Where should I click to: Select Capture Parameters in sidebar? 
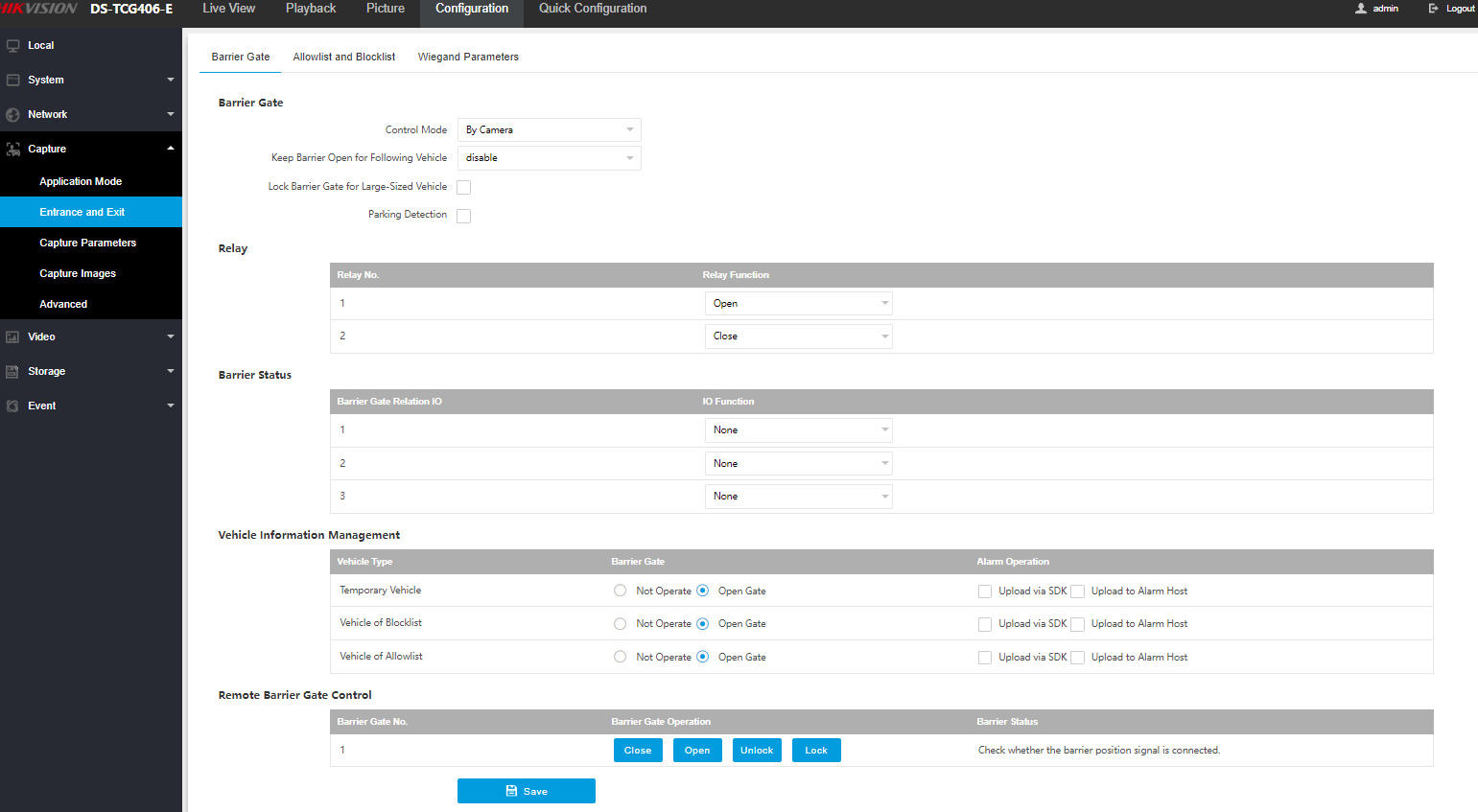88,244
